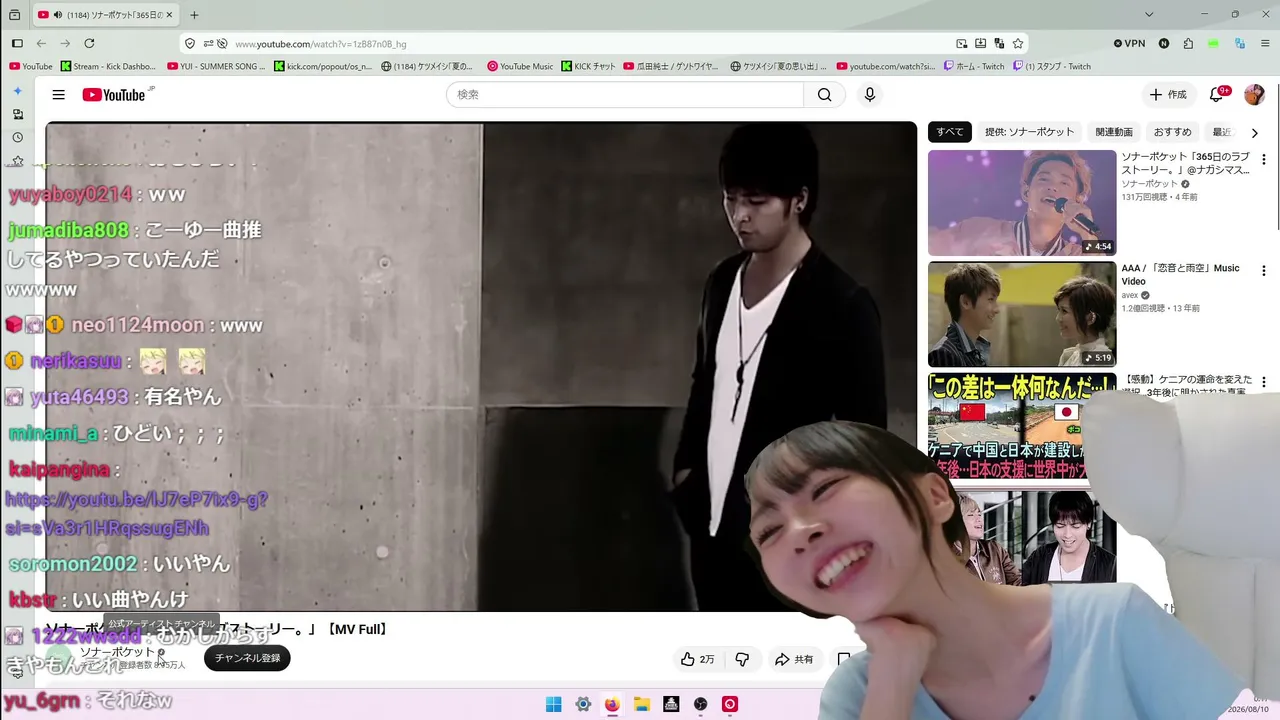
Task: Select the 関連動画 filter chip
Action: (1114, 132)
